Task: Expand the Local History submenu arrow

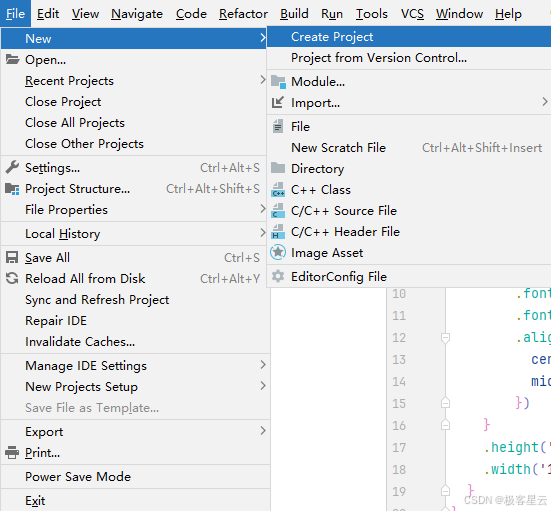Action: tap(262, 233)
